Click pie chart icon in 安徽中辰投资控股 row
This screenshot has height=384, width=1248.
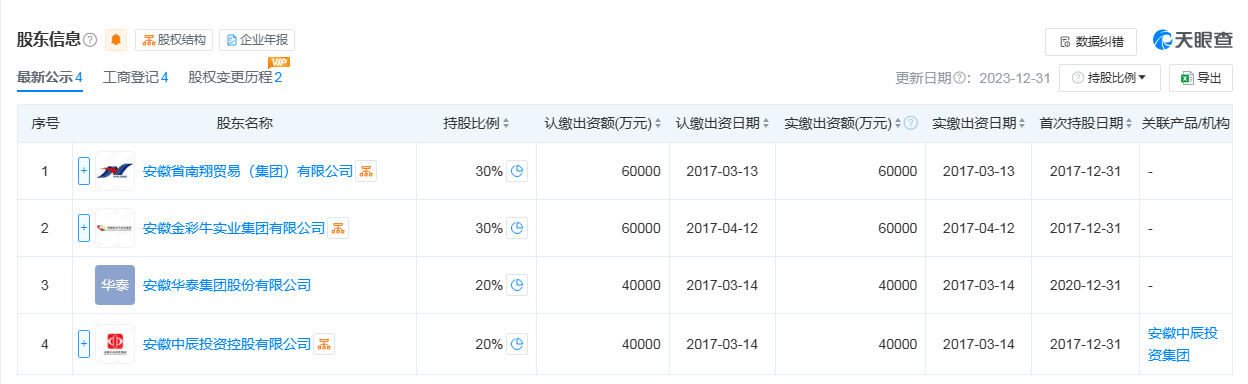pos(517,343)
